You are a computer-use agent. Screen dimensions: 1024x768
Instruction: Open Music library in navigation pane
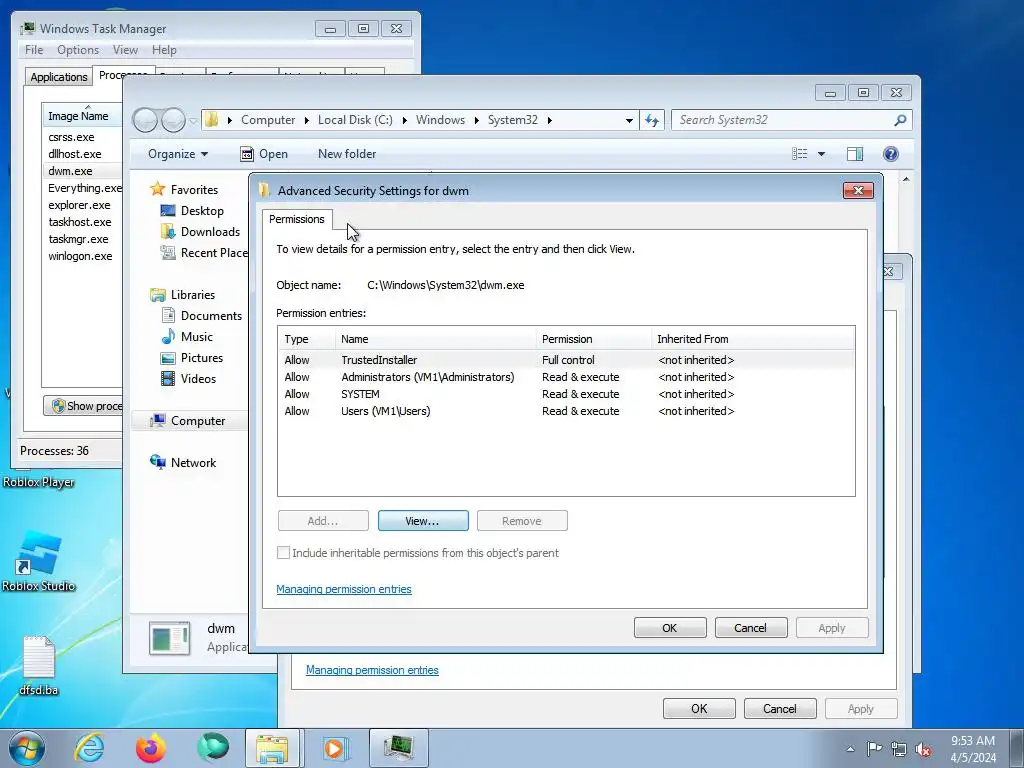coord(197,337)
